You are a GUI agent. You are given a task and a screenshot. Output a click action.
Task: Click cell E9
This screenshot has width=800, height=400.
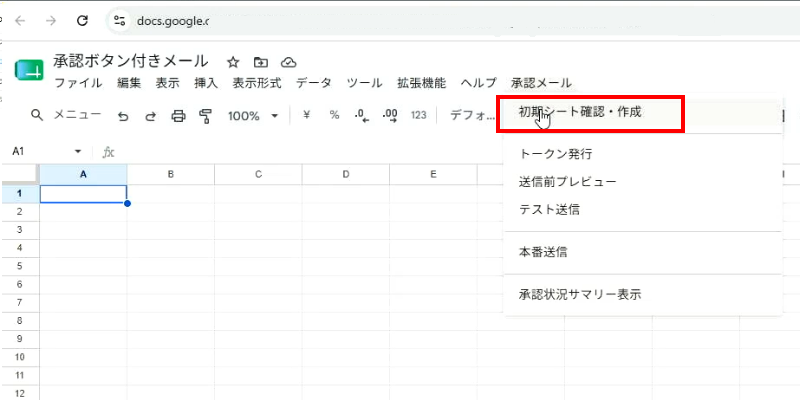(433, 339)
